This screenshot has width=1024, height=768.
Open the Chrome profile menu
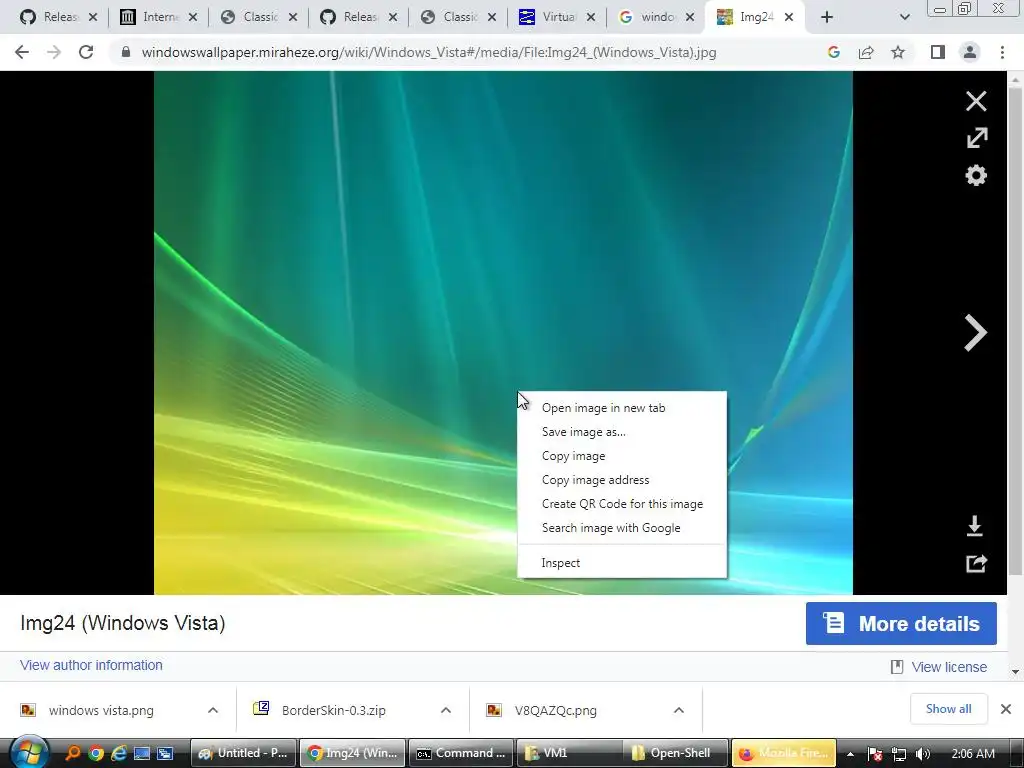[970, 52]
